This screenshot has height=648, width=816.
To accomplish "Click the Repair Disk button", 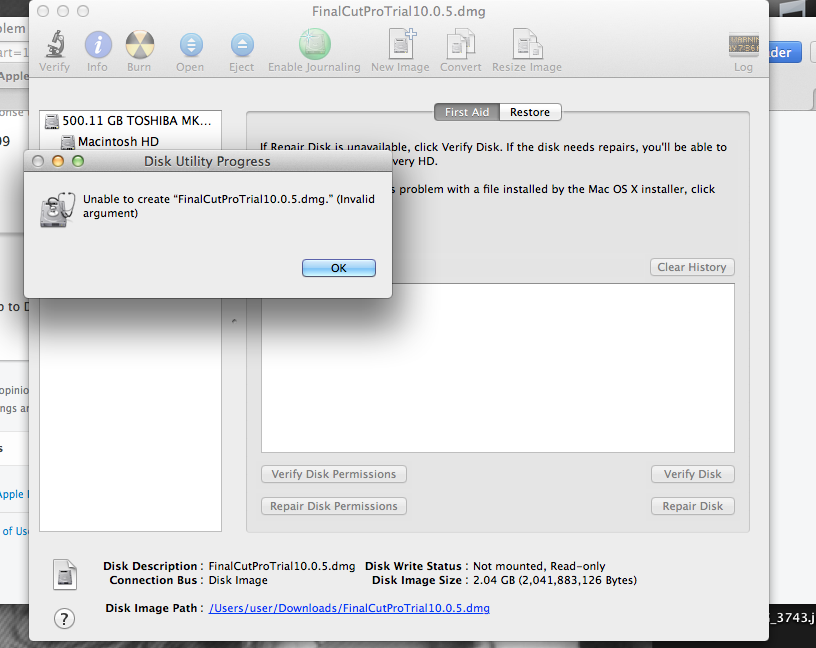I will [x=692, y=506].
